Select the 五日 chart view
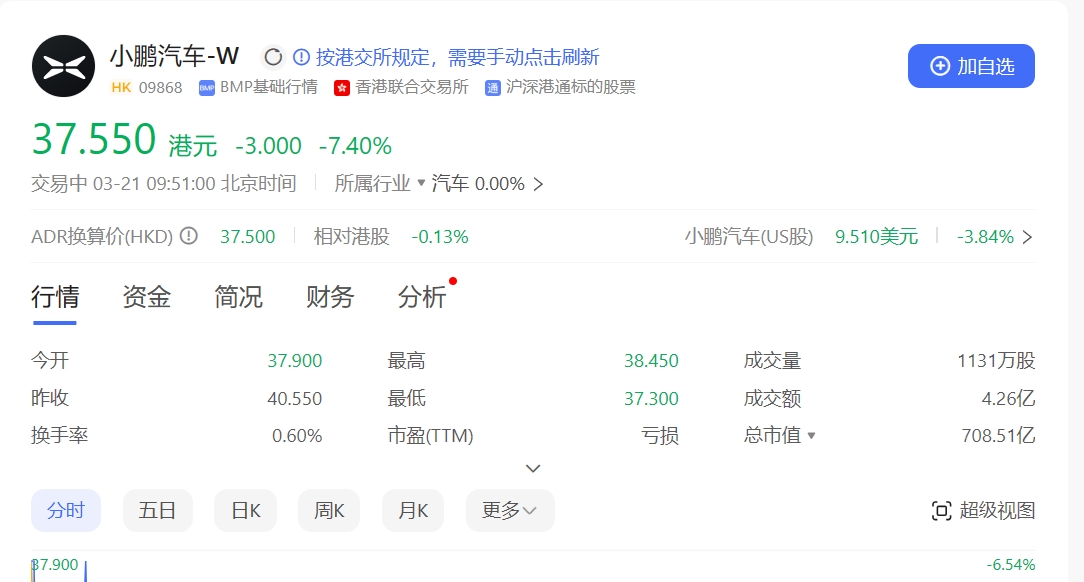The width and height of the screenshot is (1084, 582). tap(158, 511)
